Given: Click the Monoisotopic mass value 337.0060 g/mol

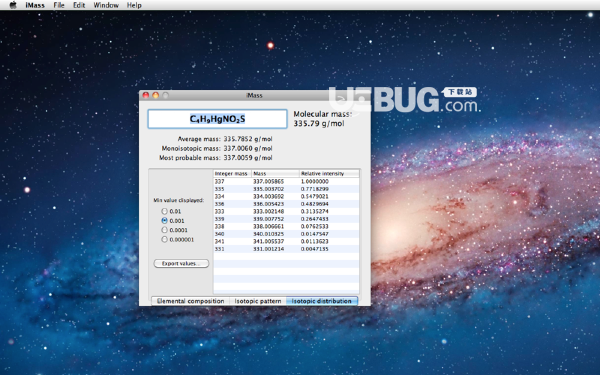Looking at the screenshot, I should [x=248, y=148].
